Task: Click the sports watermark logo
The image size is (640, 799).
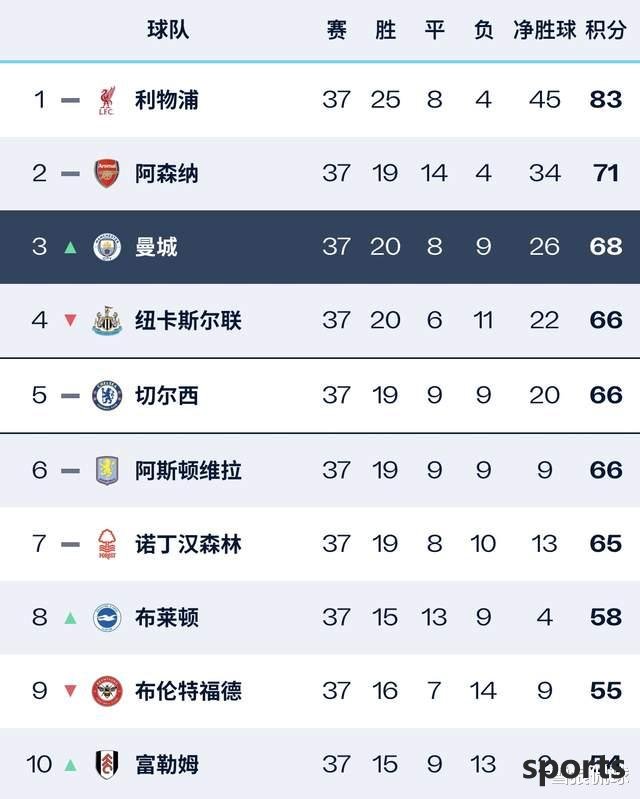Action: [x=574, y=768]
